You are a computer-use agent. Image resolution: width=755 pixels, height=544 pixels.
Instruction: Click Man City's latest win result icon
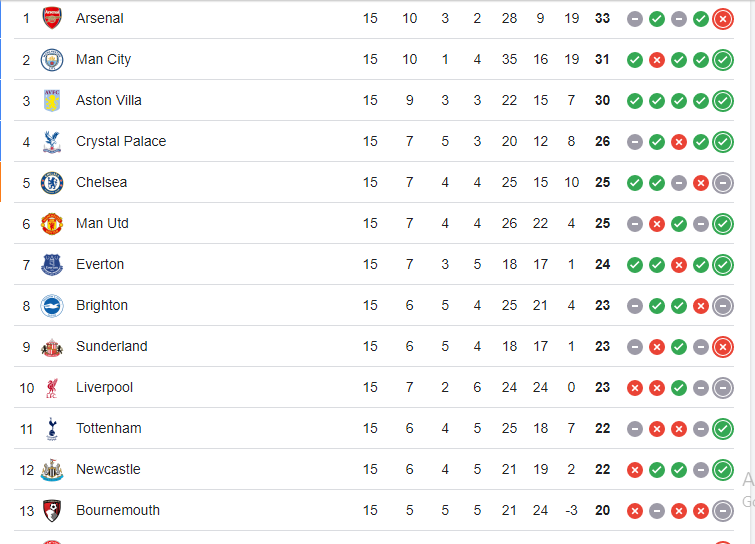click(723, 59)
